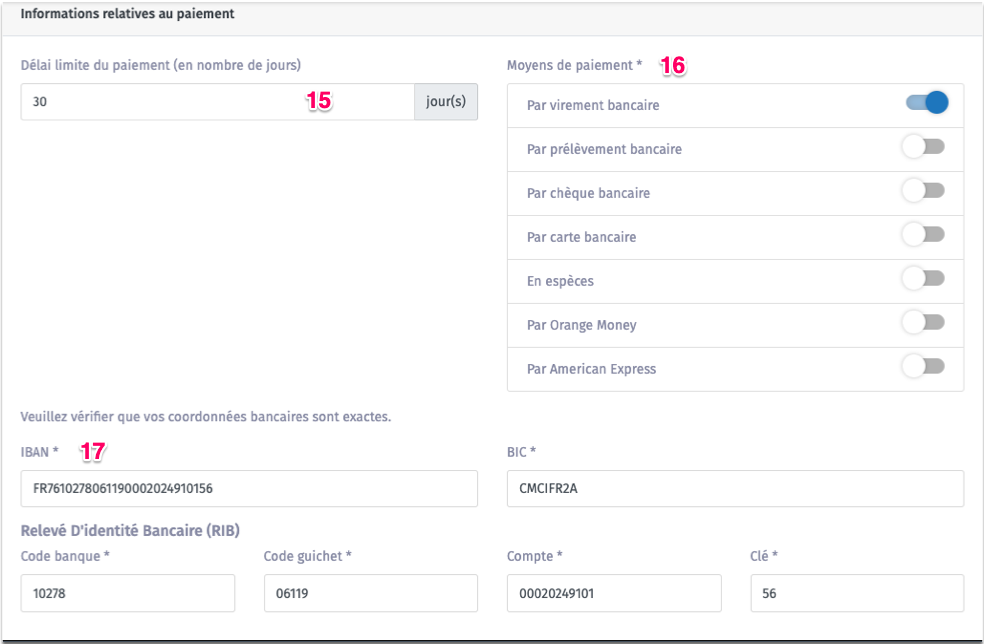Click into the 'Compte' number field
The height and width of the screenshot is (644, 984).
point(613,593)
